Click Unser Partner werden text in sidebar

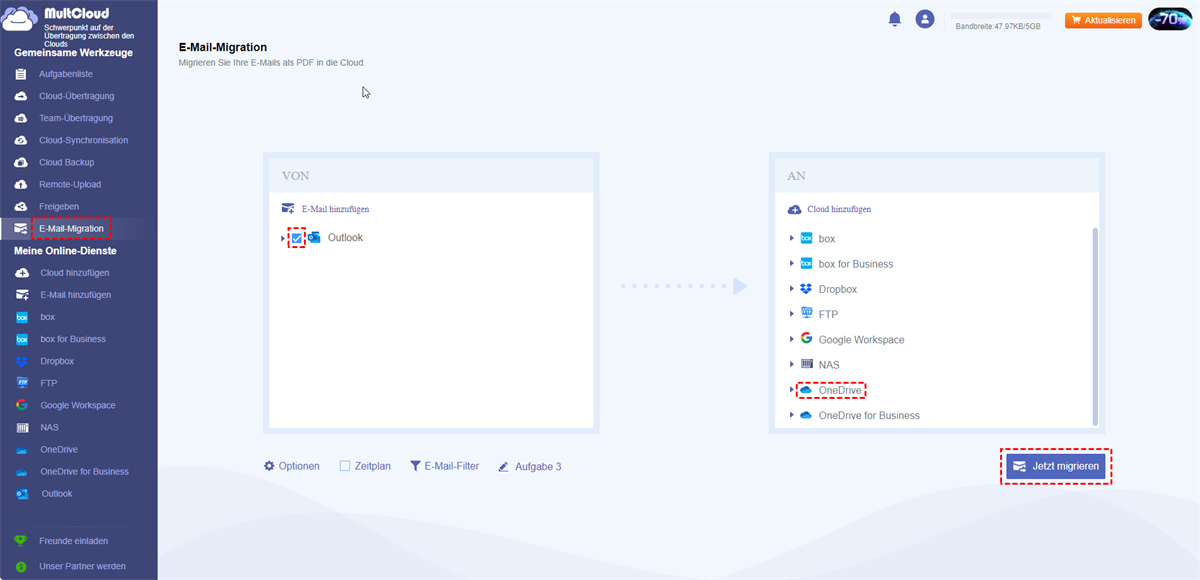[82, 566]
